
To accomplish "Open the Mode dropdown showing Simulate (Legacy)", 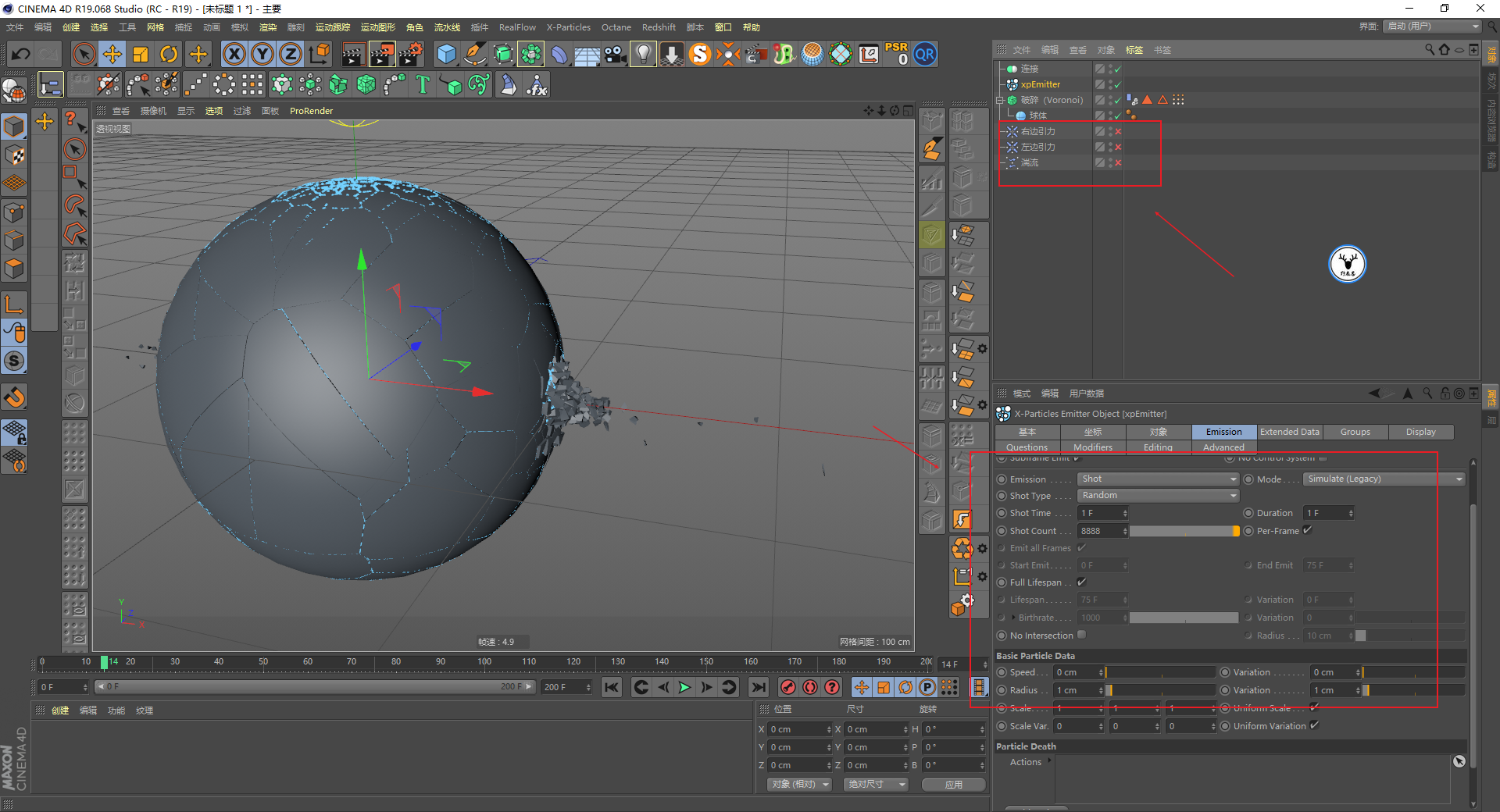I will pyautogui.click(x=1384, y=479).
